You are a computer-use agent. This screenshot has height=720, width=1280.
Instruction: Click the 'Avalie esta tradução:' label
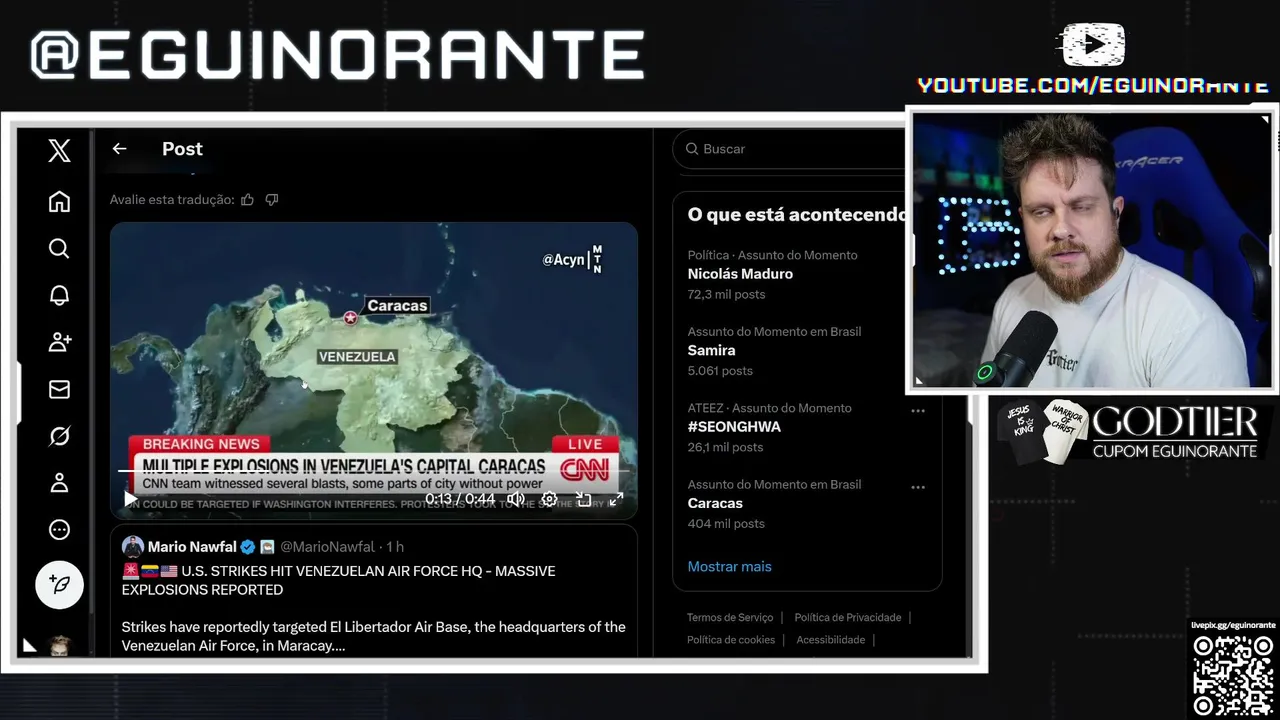pyautogui.click(x=172, y=199)
